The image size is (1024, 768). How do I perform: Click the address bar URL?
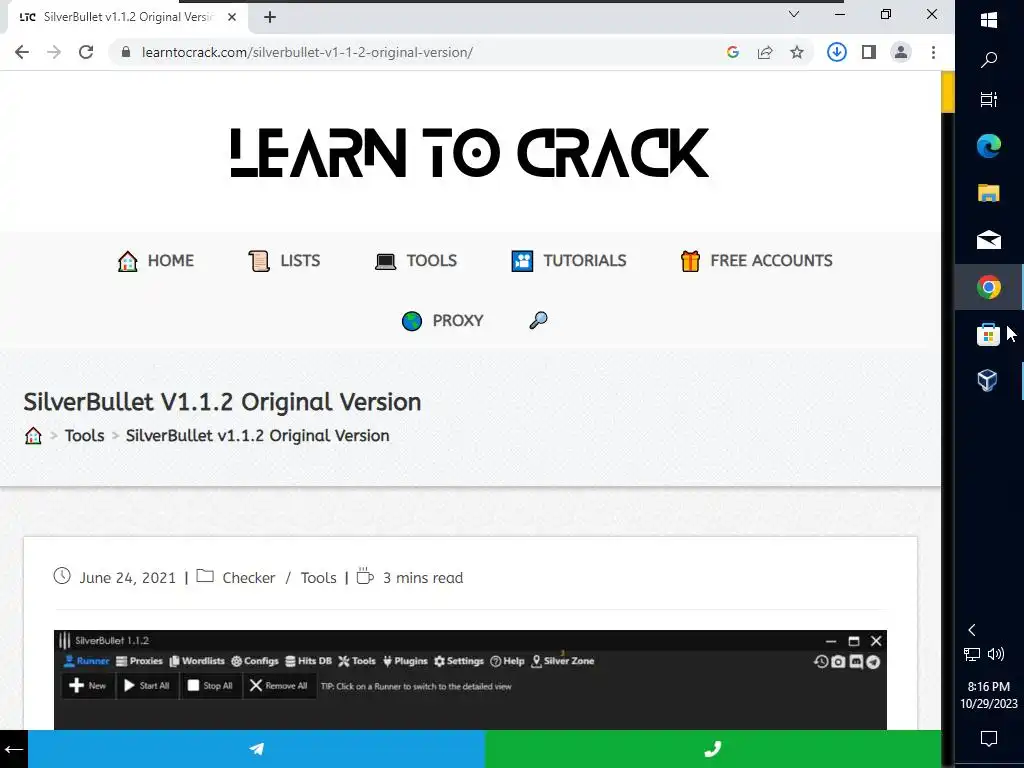(307, 52)
